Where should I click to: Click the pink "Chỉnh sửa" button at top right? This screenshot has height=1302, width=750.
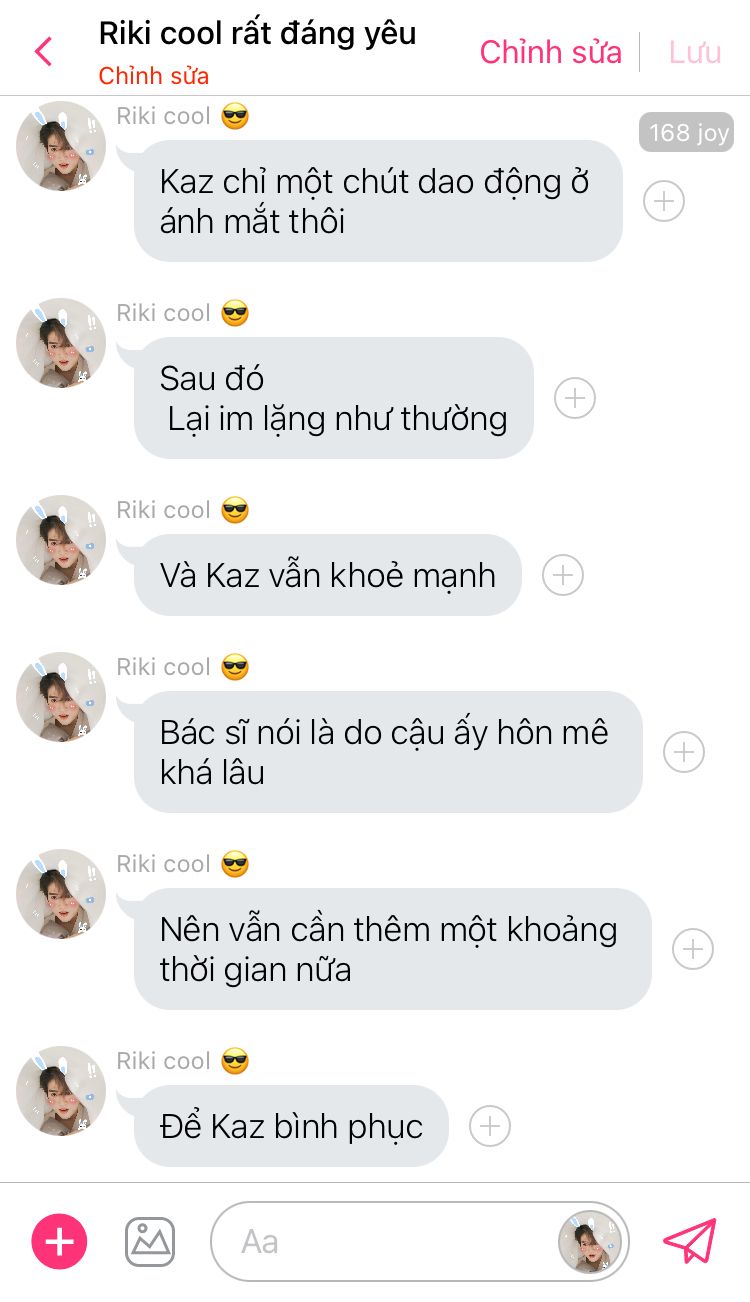point(551,52)
